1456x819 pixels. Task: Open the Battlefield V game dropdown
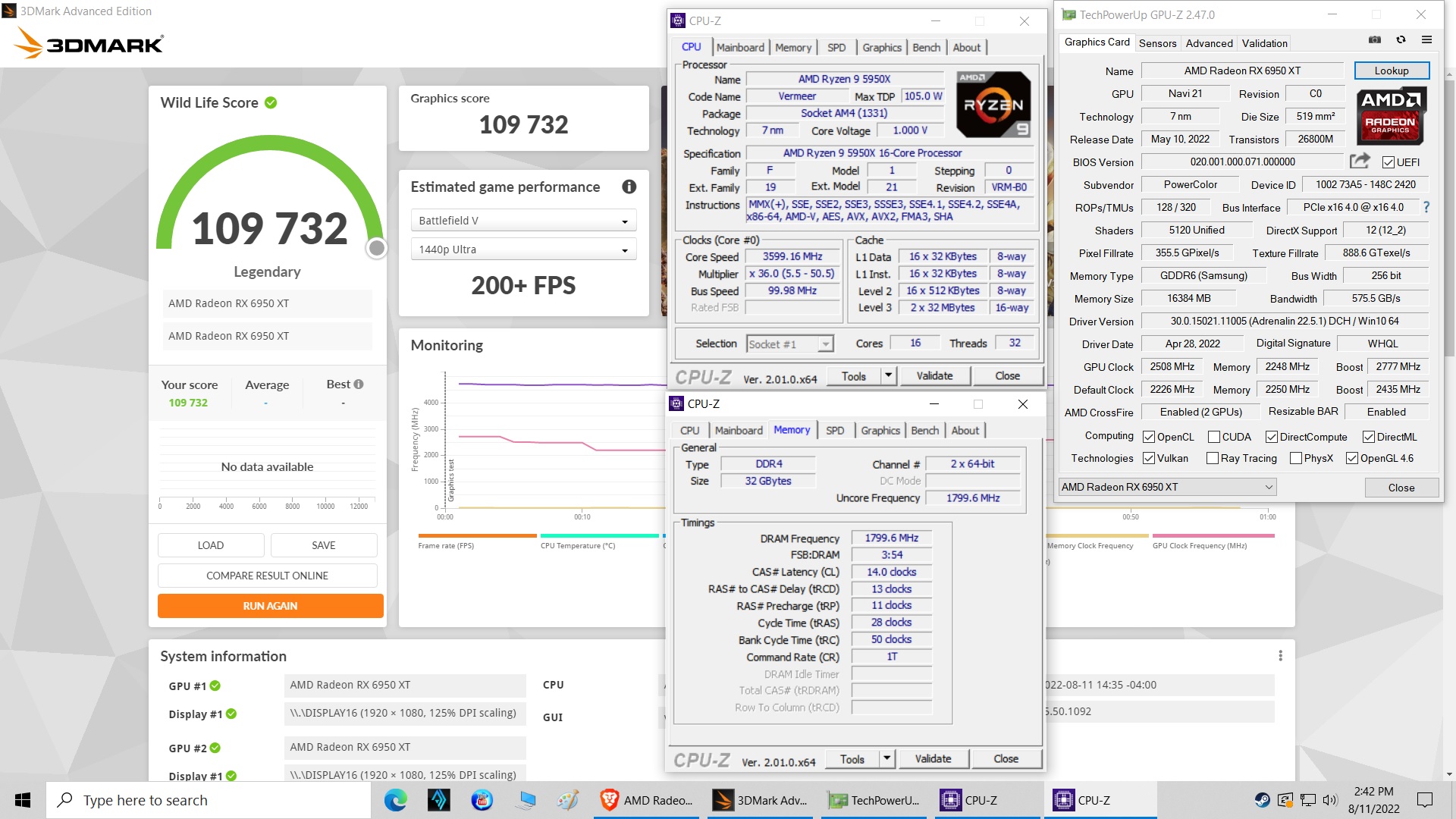[523, 221]
